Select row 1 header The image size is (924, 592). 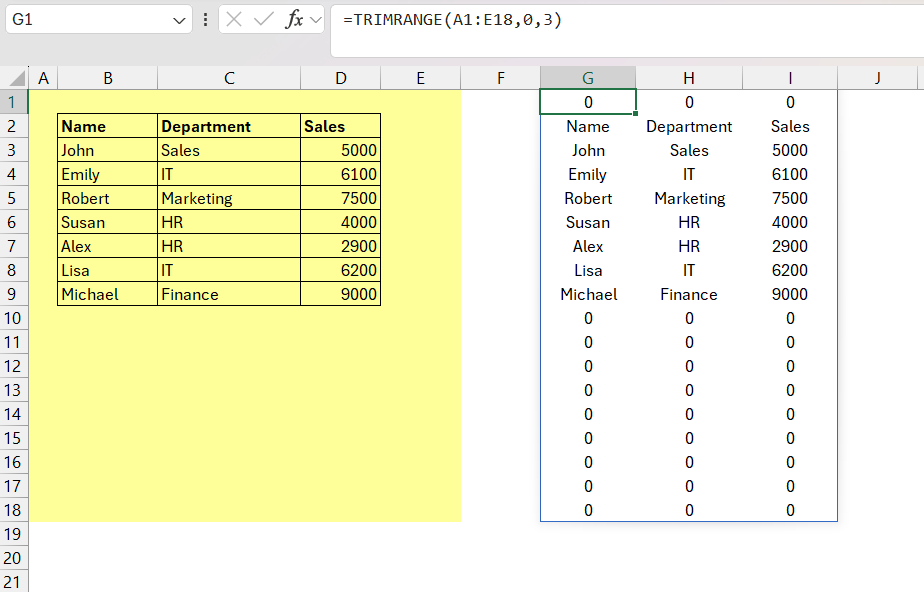(x=14, y=102)
